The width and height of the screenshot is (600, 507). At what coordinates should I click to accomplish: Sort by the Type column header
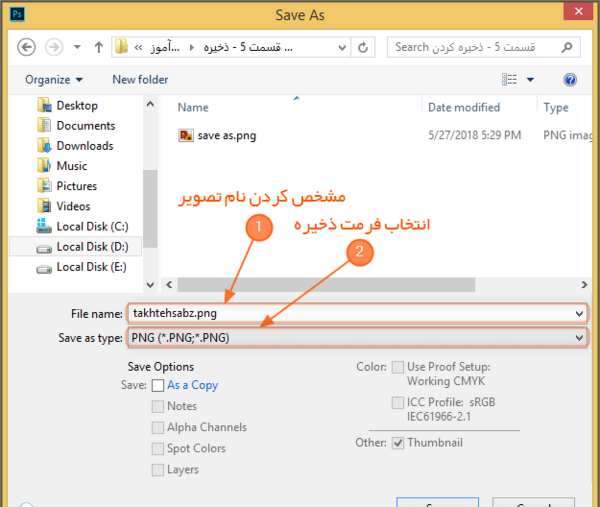pos(556,108)
